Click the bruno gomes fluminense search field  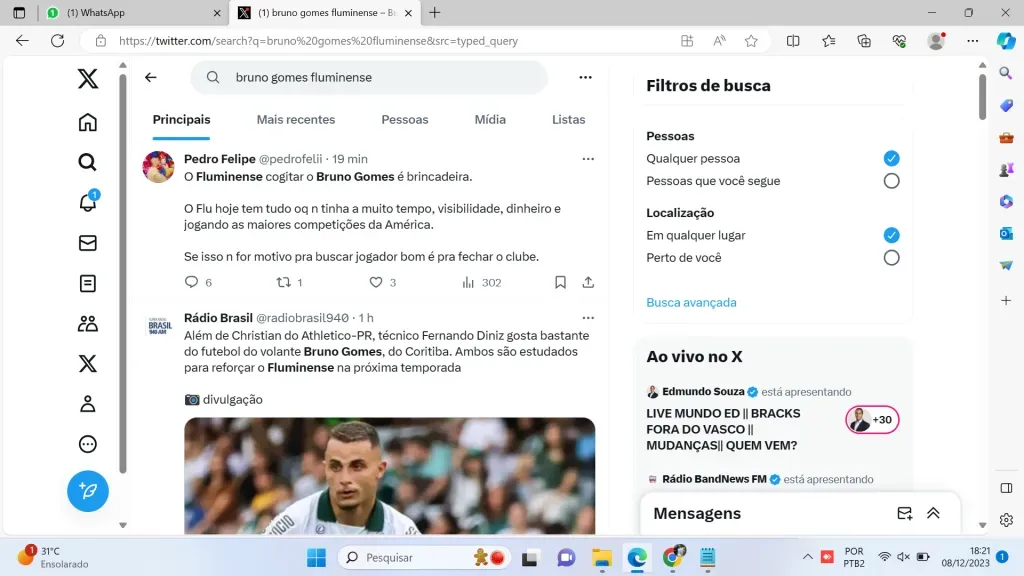[369, 77]
